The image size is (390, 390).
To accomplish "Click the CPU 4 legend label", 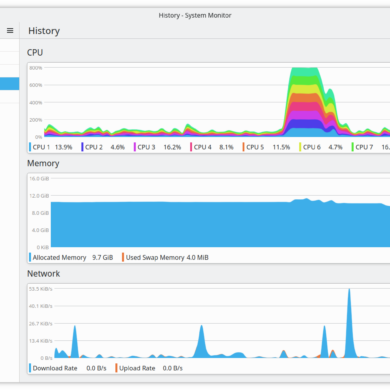I will click(x=203, y=147).
